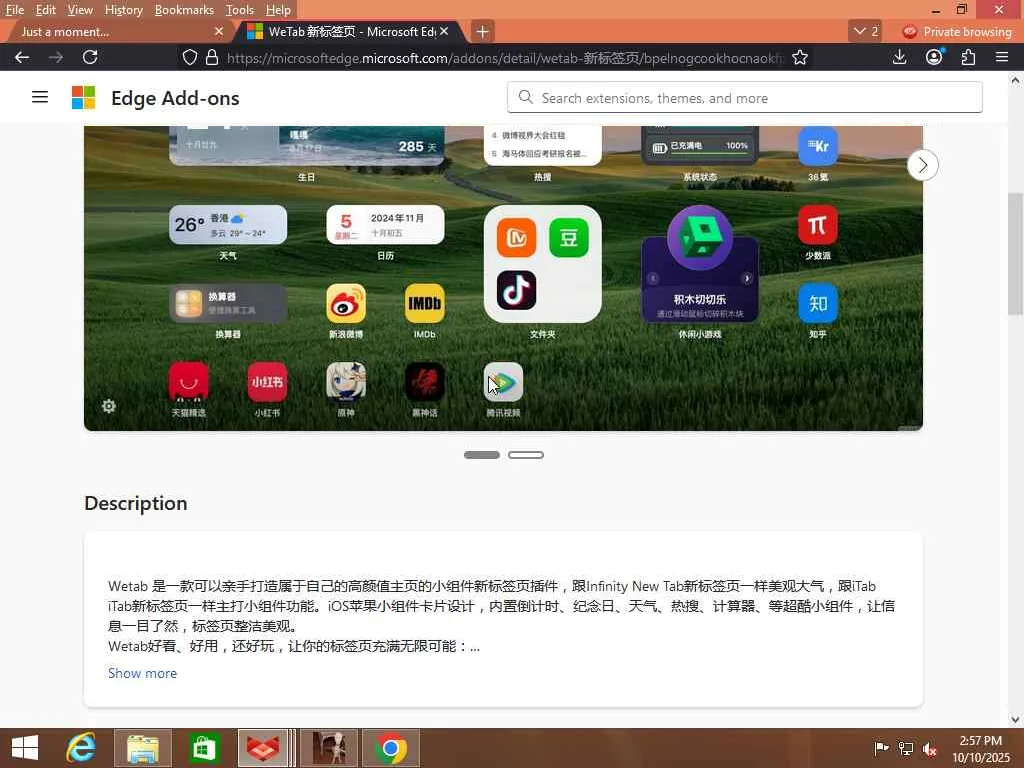This screenshot has width=1024, height=768.
Task: Click the red π icon in the screenshot
Action: pos(818,225)
